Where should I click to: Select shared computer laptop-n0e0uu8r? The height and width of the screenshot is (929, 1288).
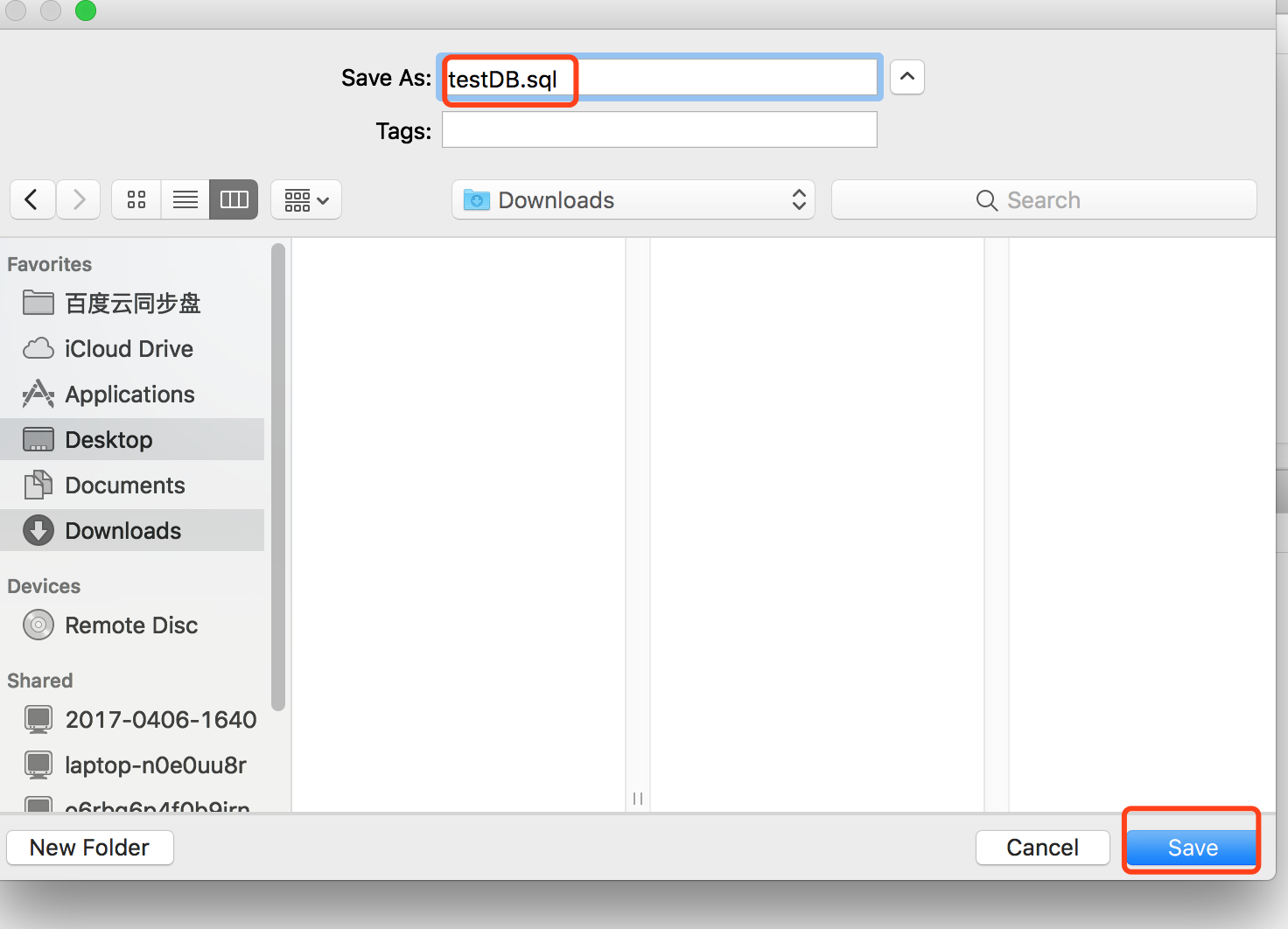click(132, 765)
